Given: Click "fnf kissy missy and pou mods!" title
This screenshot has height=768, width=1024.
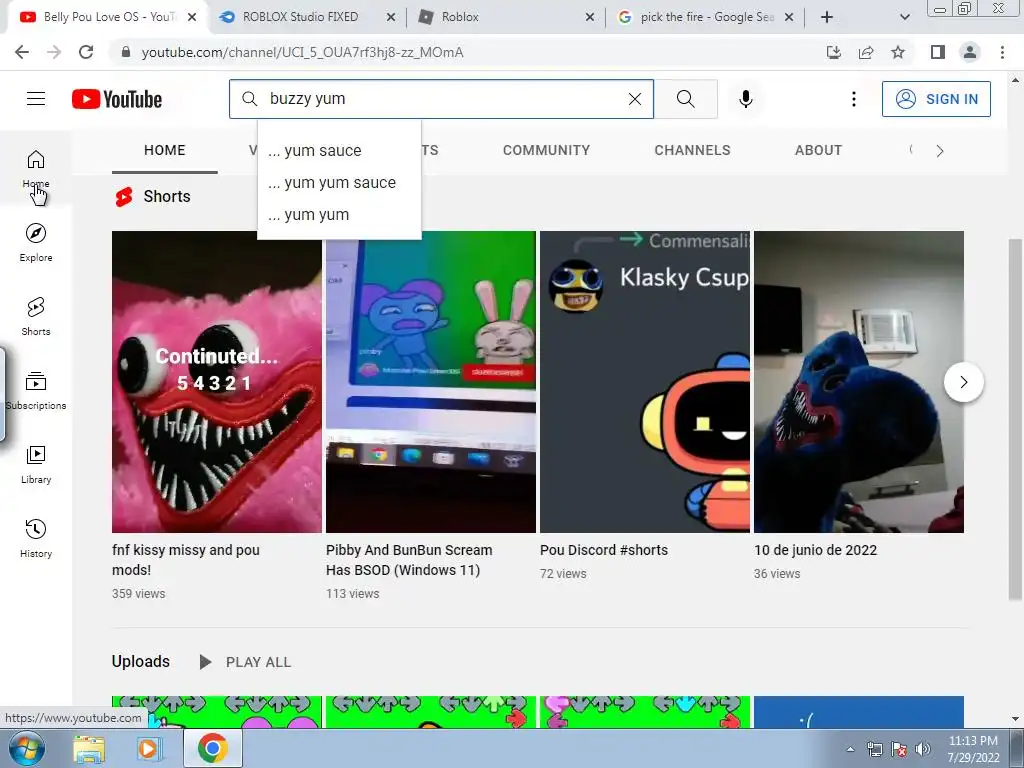Looking at the screenshot, I should 186,560.
